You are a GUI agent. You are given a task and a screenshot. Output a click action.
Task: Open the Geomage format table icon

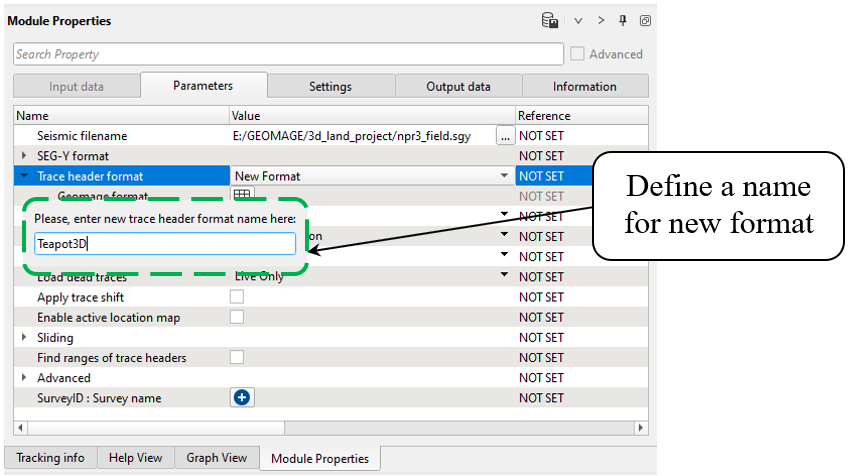point(242,194)
